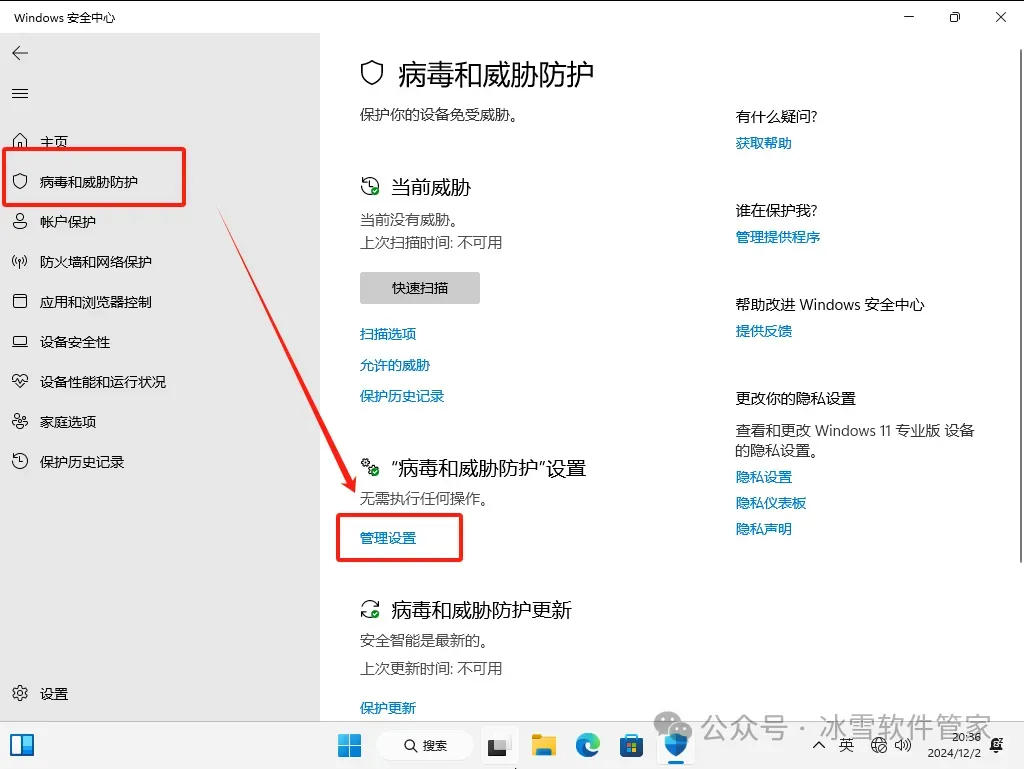Image resolution: width=1024 pixels, height=769 pixels.
Task: Start a scan with 快速扫描 button
Action: [x=420, y=288]
